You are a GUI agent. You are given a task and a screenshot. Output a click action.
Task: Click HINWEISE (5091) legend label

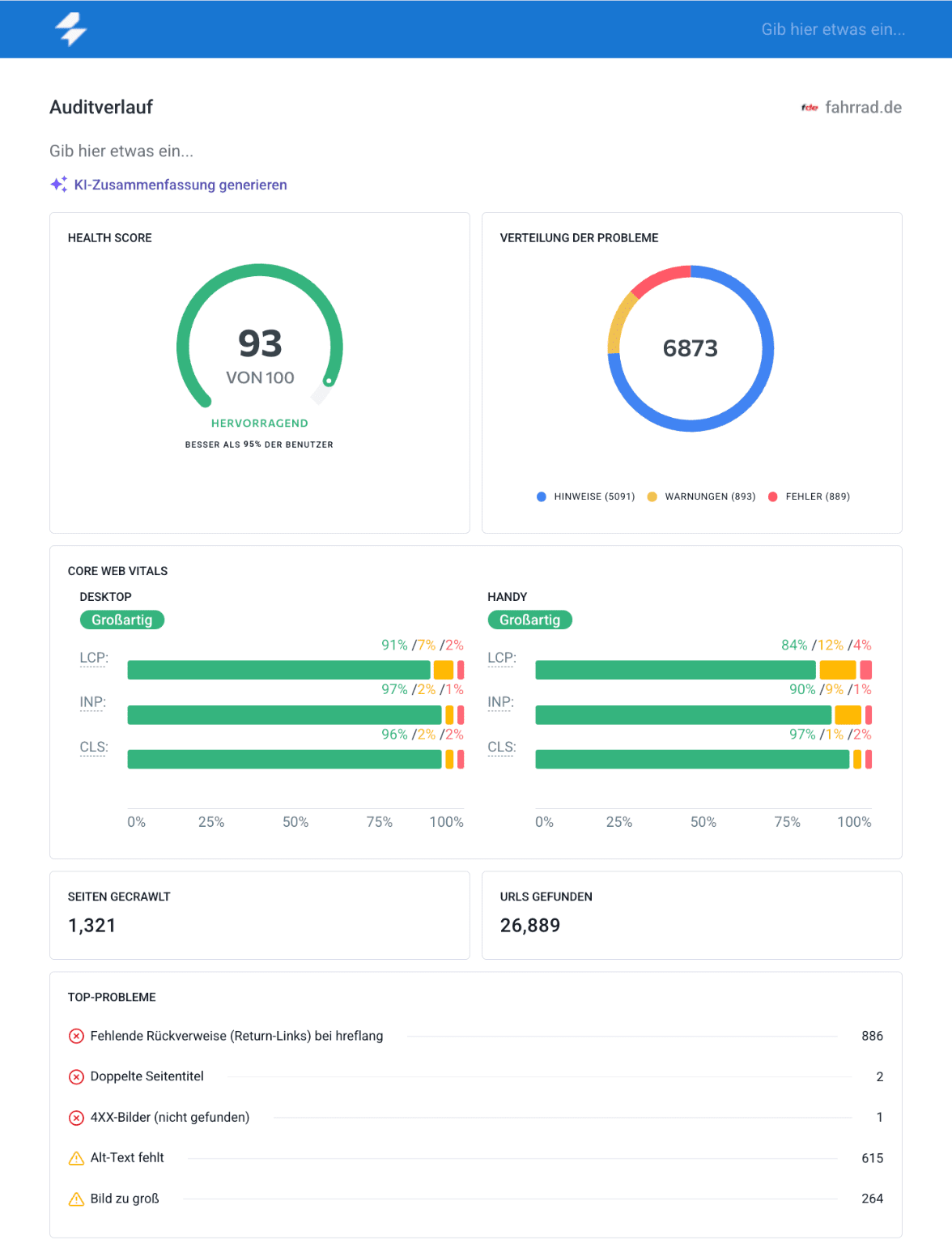tap(594, 496)
